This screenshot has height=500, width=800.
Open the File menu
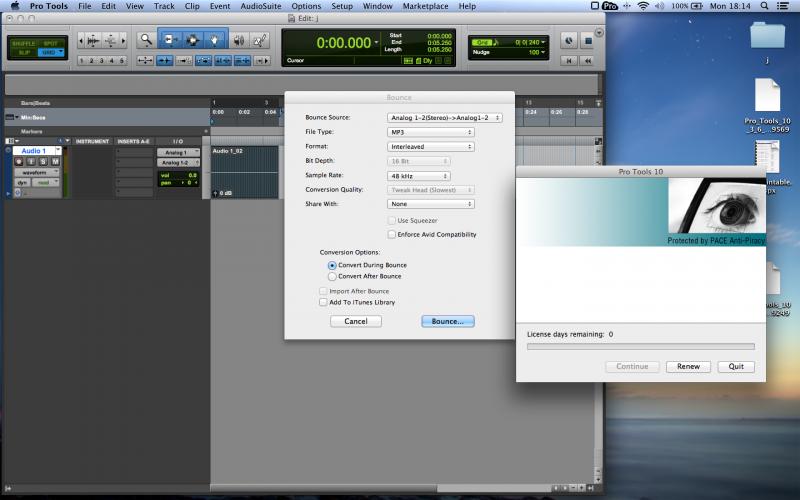85,6
